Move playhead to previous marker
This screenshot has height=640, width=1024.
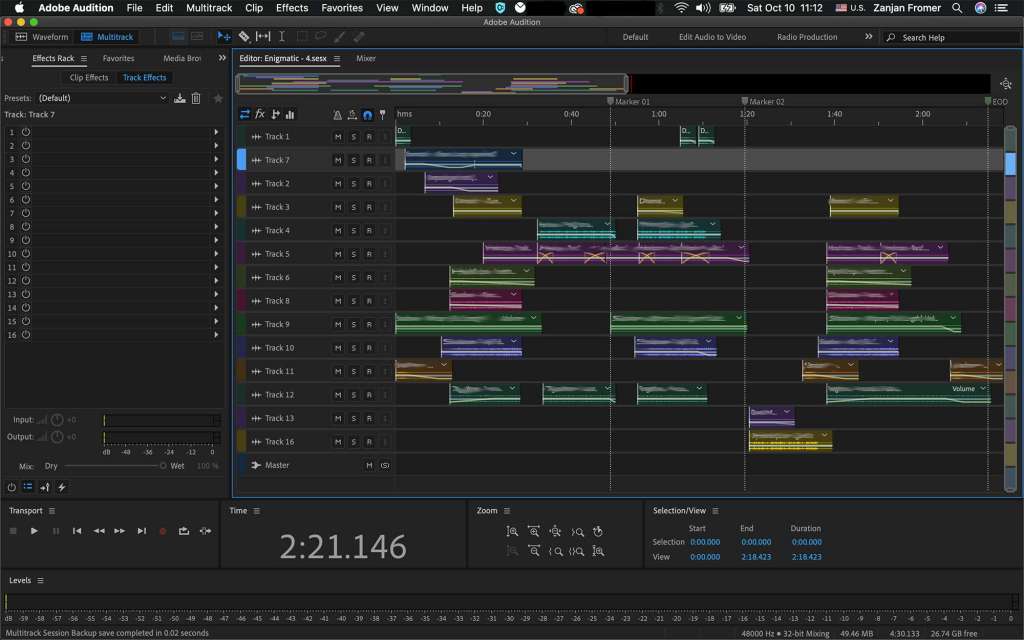click(77, 531)
